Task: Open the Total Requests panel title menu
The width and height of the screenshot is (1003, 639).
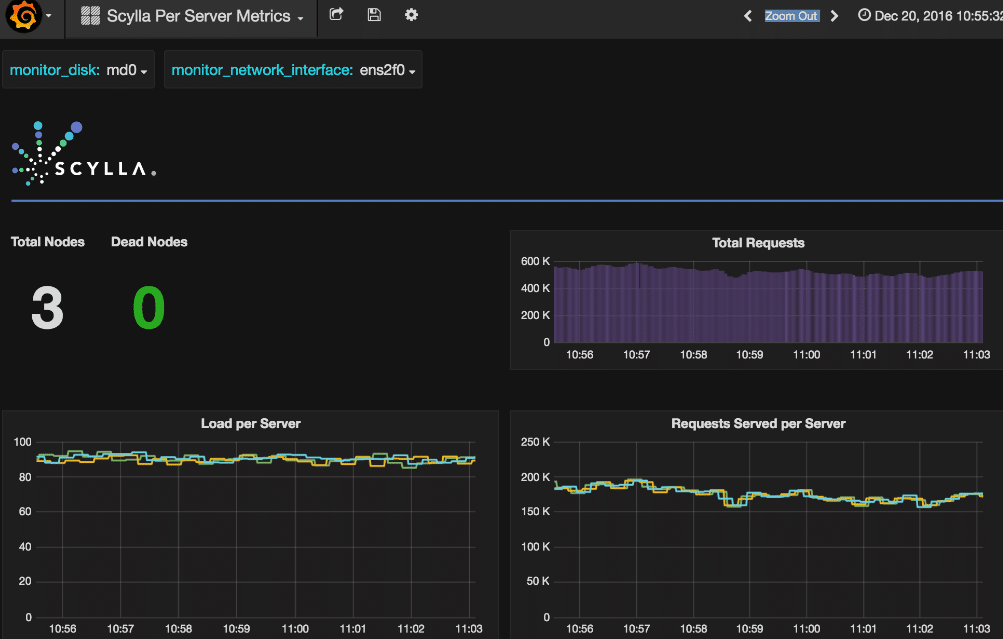Action: [757, 243]
